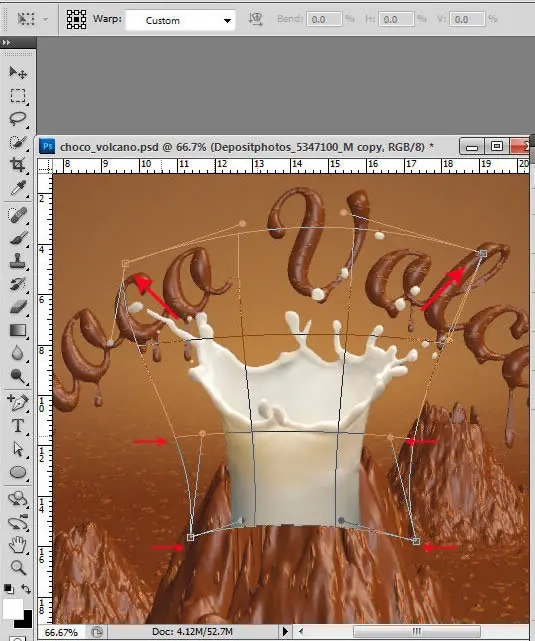The width and height of the screenshot is (535, 641).
Task: Swap foreground and background colors
Action: (x=26, y=589)
